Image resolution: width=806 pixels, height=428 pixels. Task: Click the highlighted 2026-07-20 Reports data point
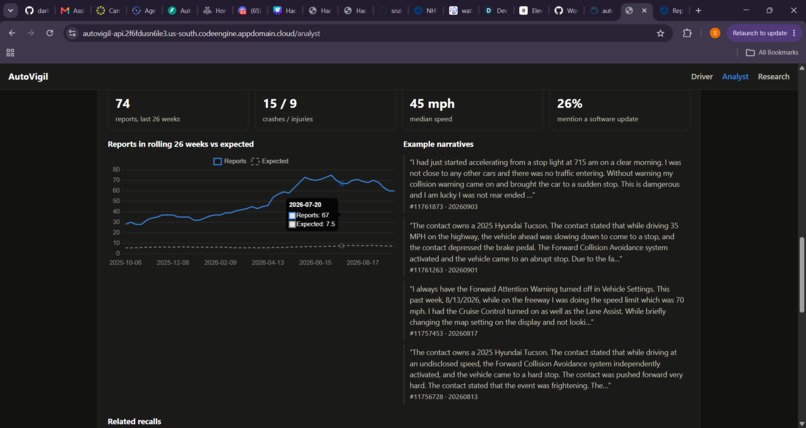click(342, 183)
